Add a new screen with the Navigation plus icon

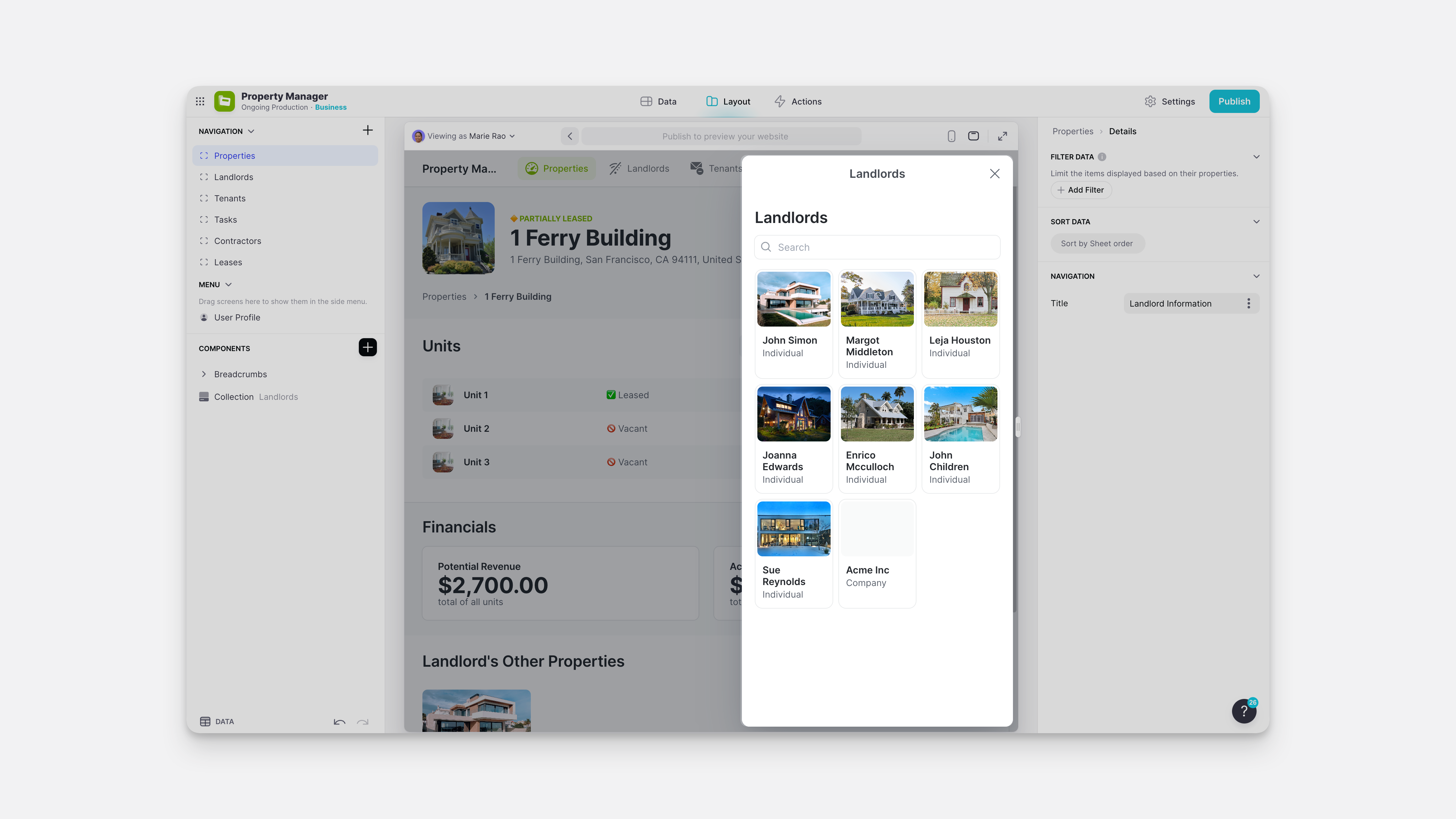tap(368, 130)
